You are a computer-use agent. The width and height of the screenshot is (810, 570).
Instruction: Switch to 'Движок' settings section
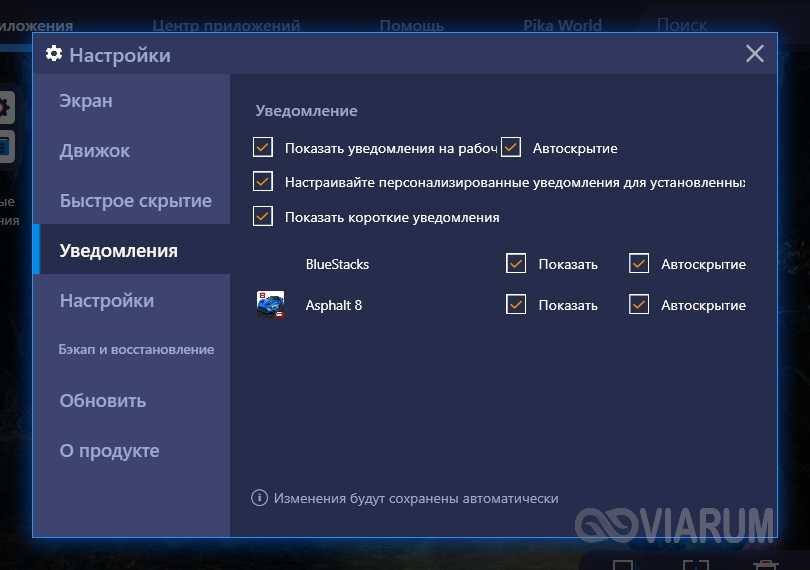95,151
